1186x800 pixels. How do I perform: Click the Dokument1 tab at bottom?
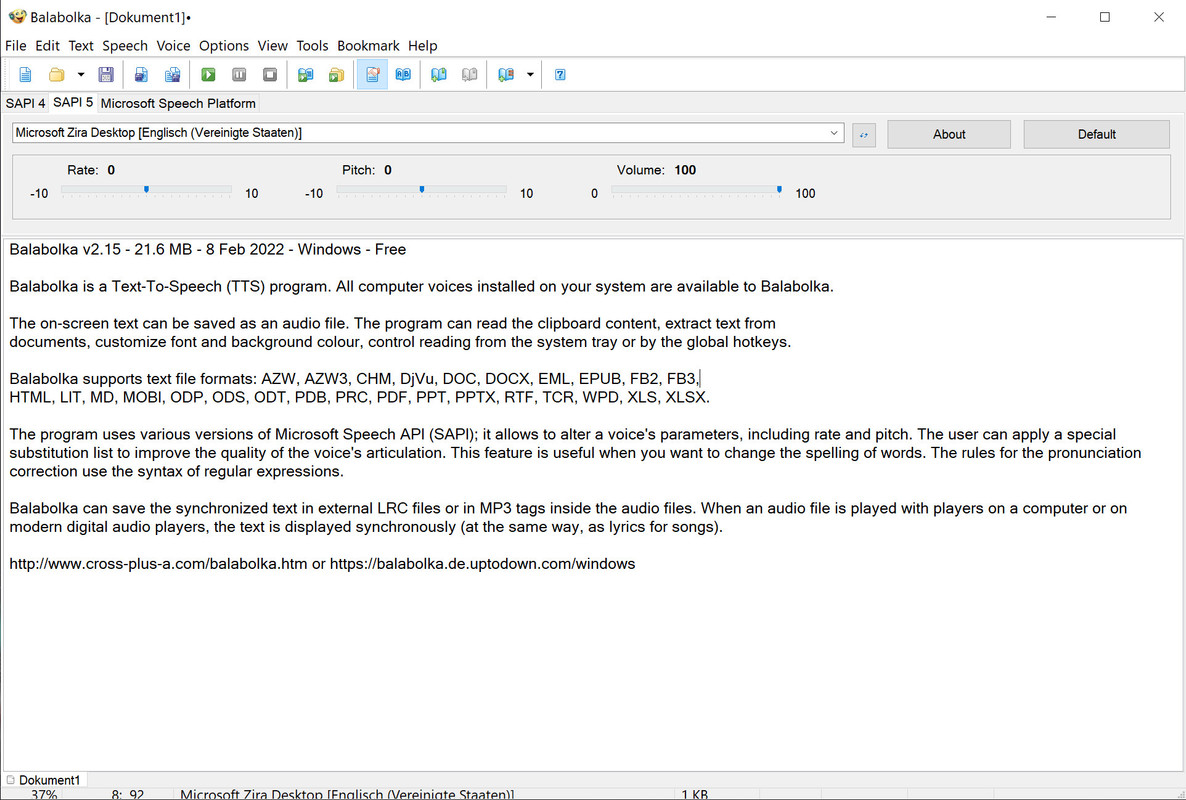(44, 780)
